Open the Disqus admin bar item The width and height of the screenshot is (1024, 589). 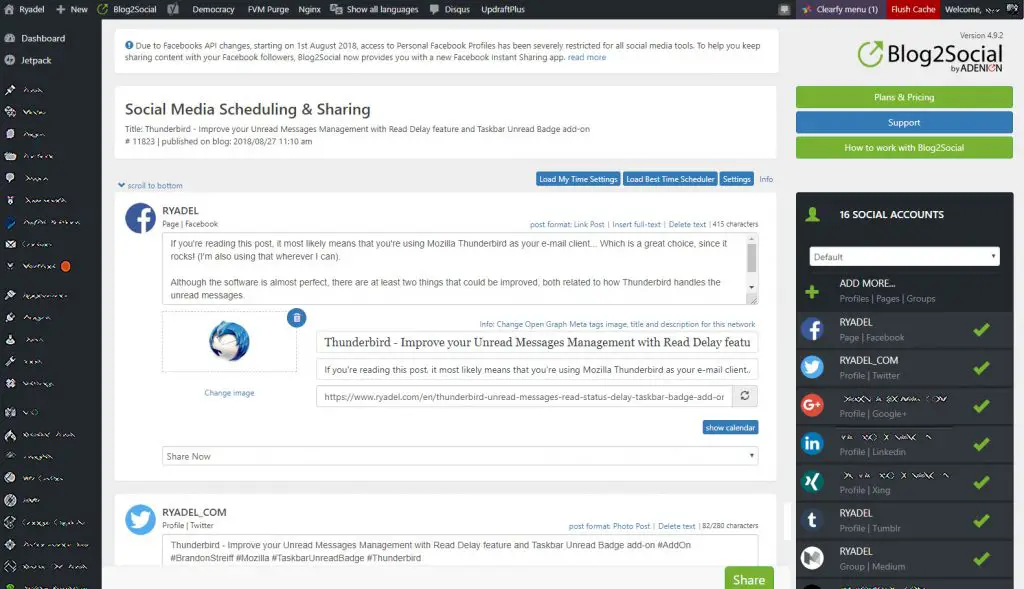tap(450, 9)
